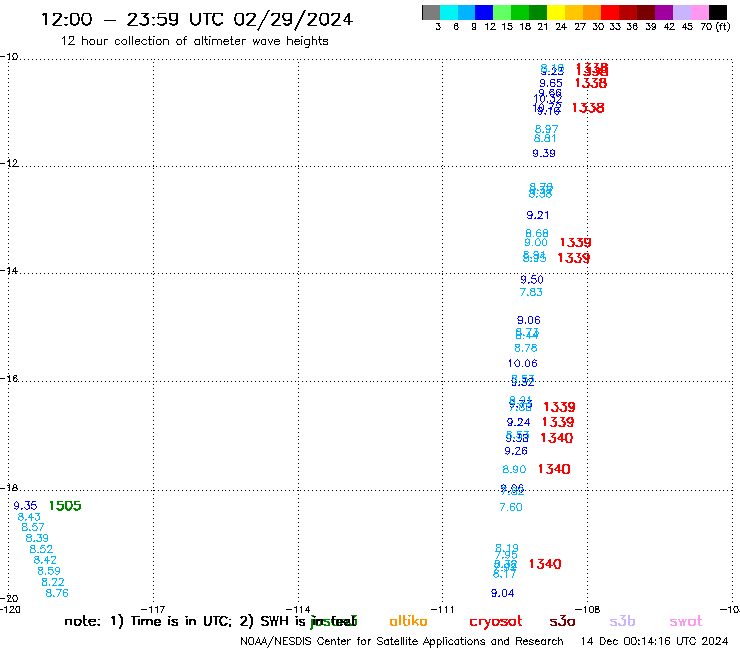Click the -12 latitude axis label
This screenshot has width=740, height=650.
9,163
